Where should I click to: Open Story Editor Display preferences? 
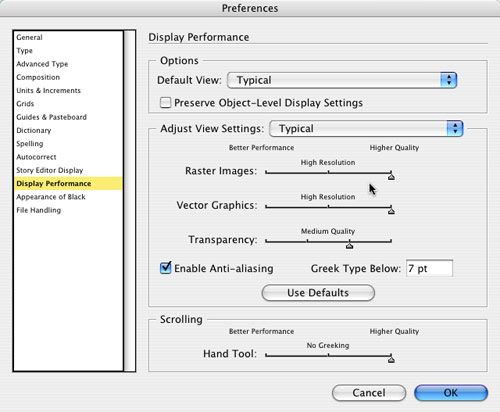coord(50,170)
